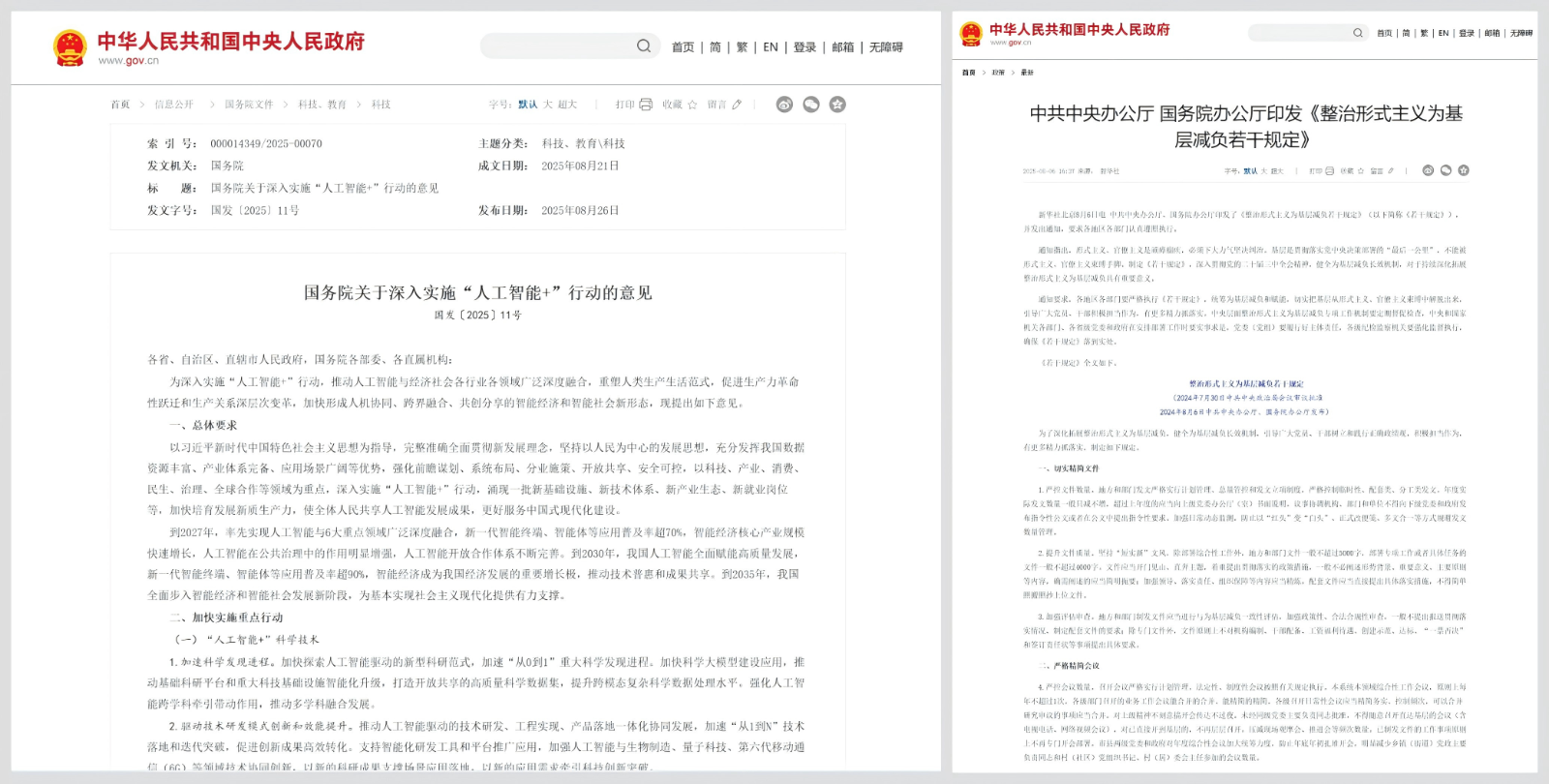This screenshot has width=1549, height=784.
Task: Switch to EN in the left page header
Action: [771, 47]
